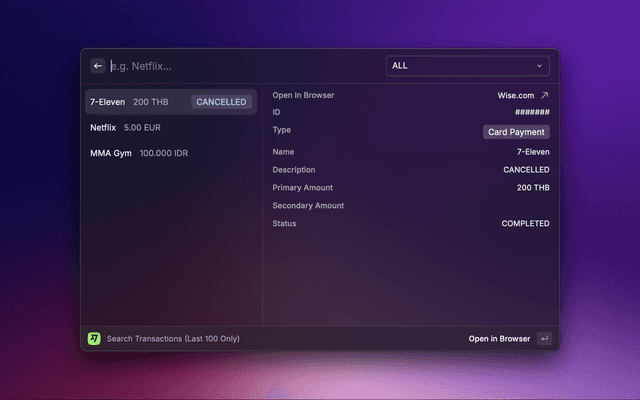This screenshot has height=400, width=640.
Task: Click the back arrow button
Action: click(x=98, y=66)
